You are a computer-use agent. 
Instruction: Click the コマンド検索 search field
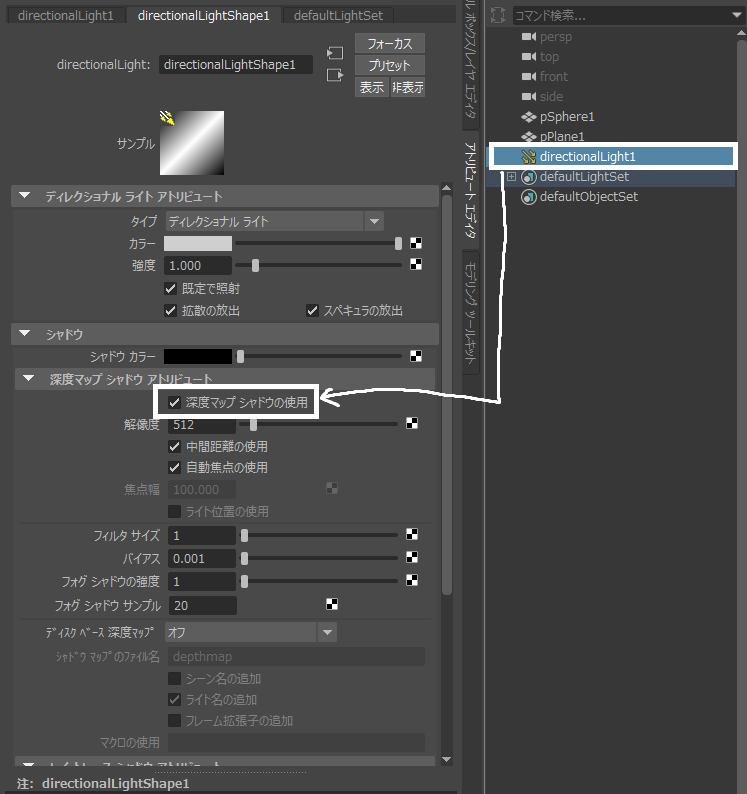coord(621,16)
